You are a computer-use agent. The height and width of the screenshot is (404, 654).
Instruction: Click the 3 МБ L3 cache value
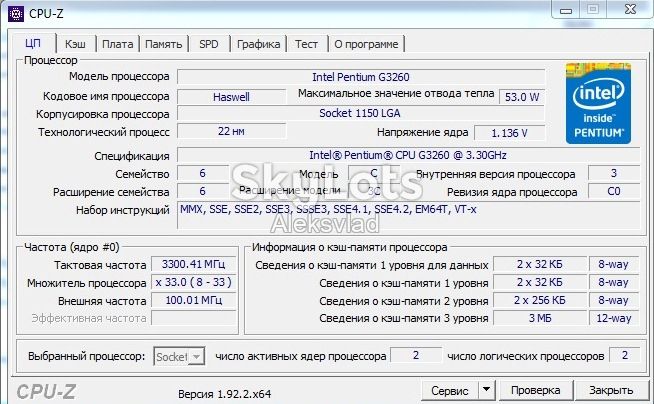point(540,318)
